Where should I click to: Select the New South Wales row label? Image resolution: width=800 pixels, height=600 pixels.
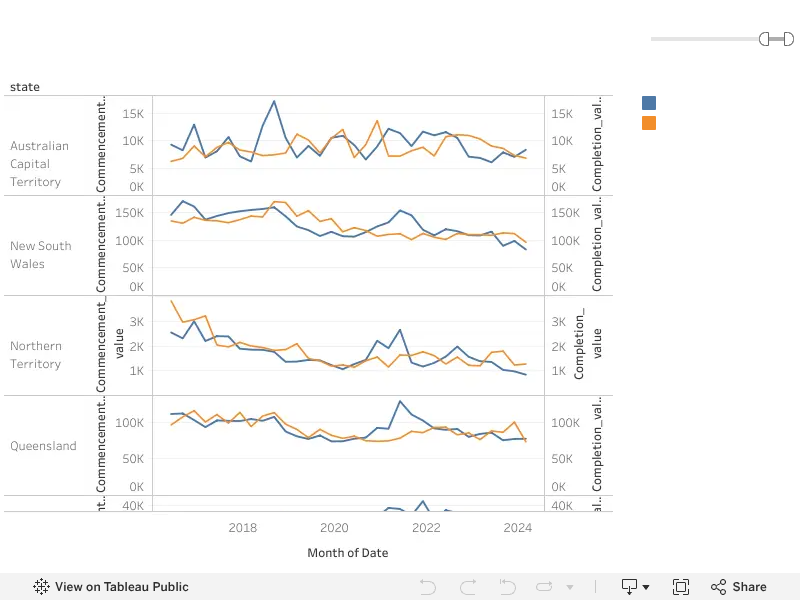41,255
